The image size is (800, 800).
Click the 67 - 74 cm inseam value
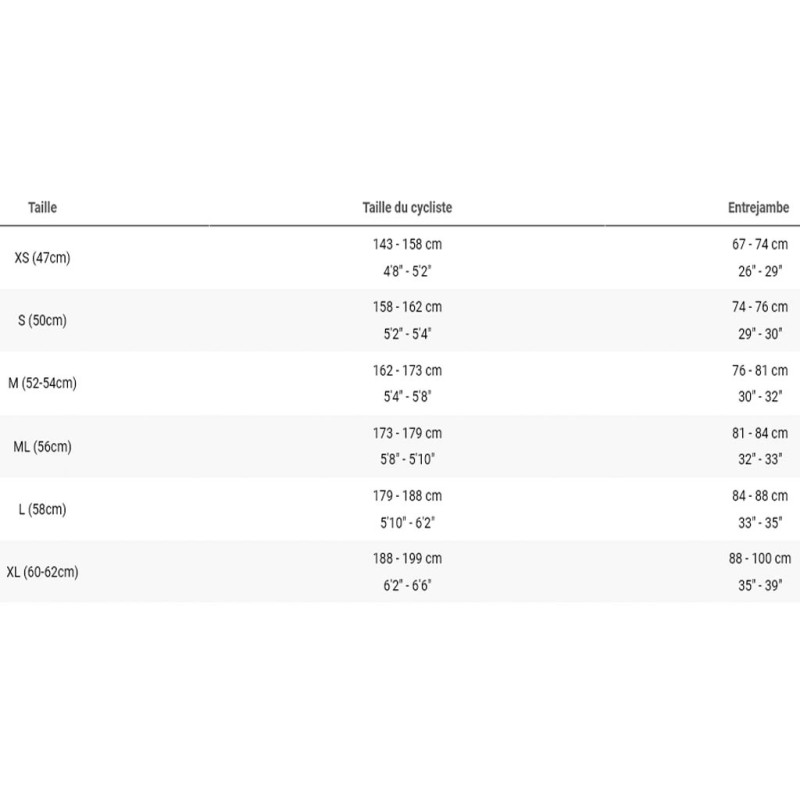(x=760, y=244)
